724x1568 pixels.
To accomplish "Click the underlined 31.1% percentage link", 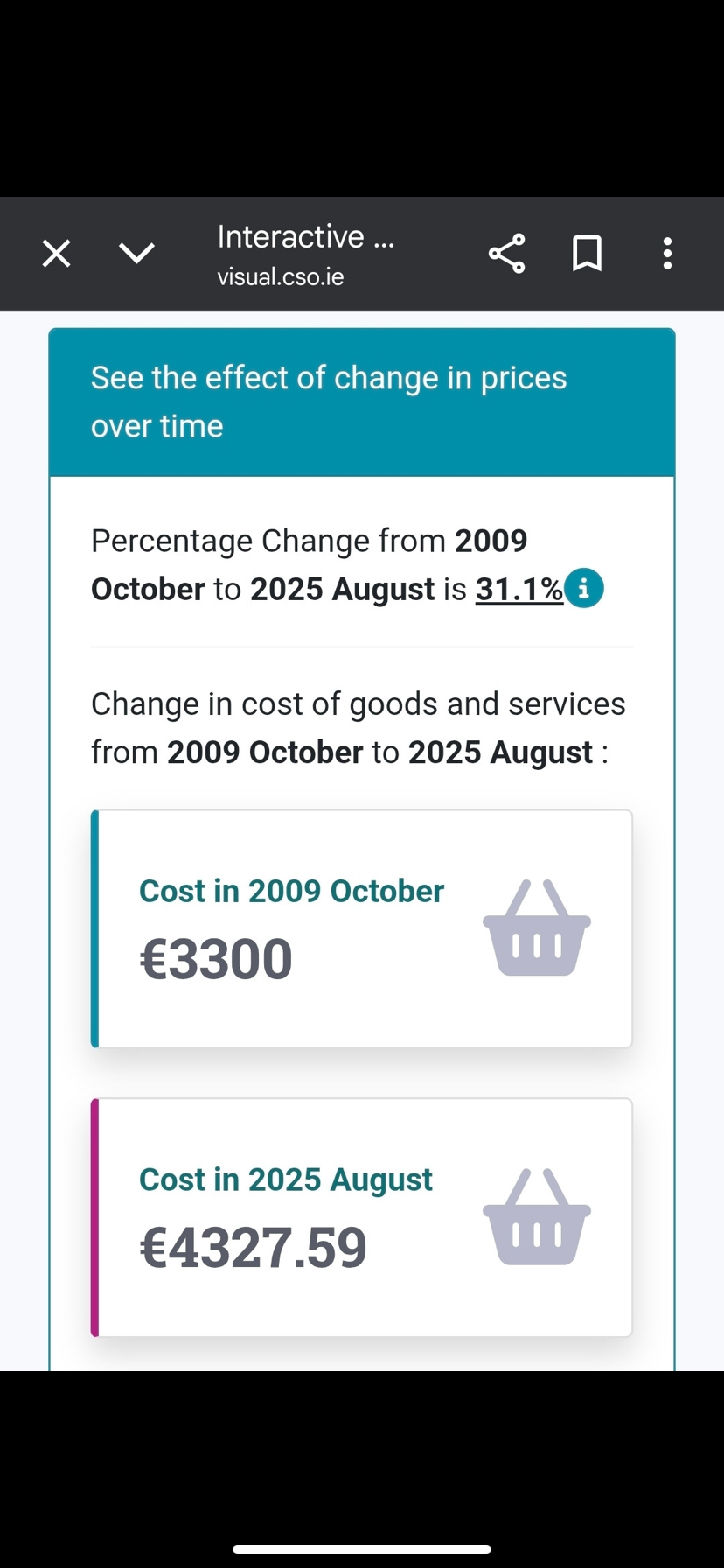I will pyautogui.click(x=519, y=589).
